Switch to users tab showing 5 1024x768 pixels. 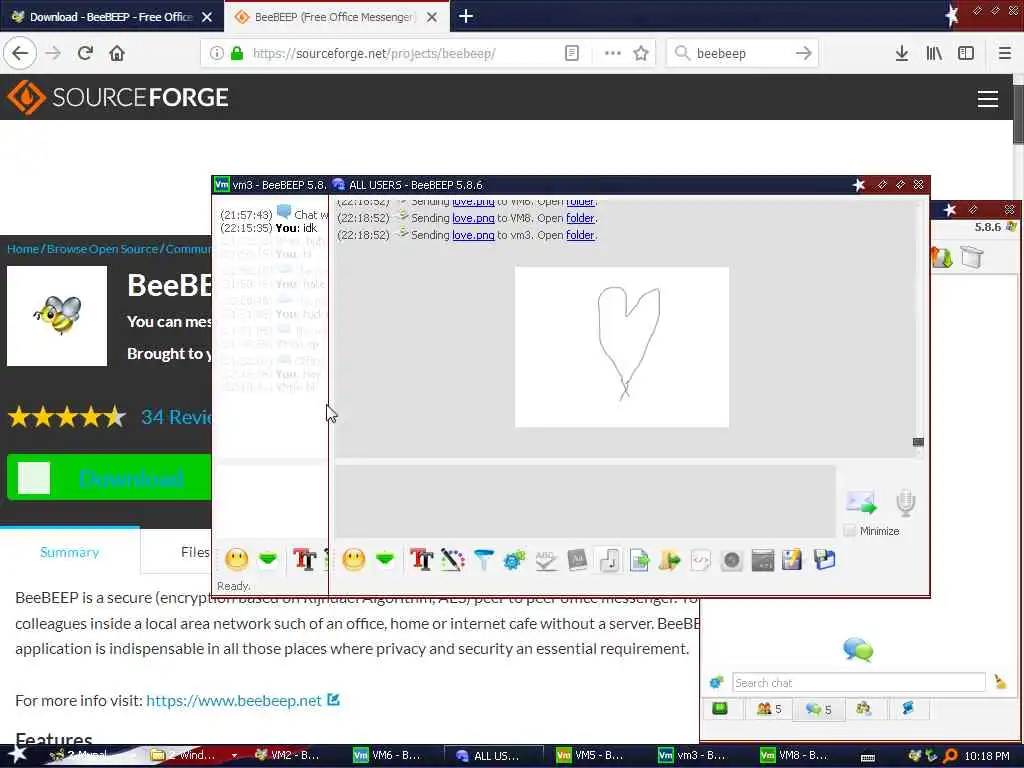pos(769,709)
